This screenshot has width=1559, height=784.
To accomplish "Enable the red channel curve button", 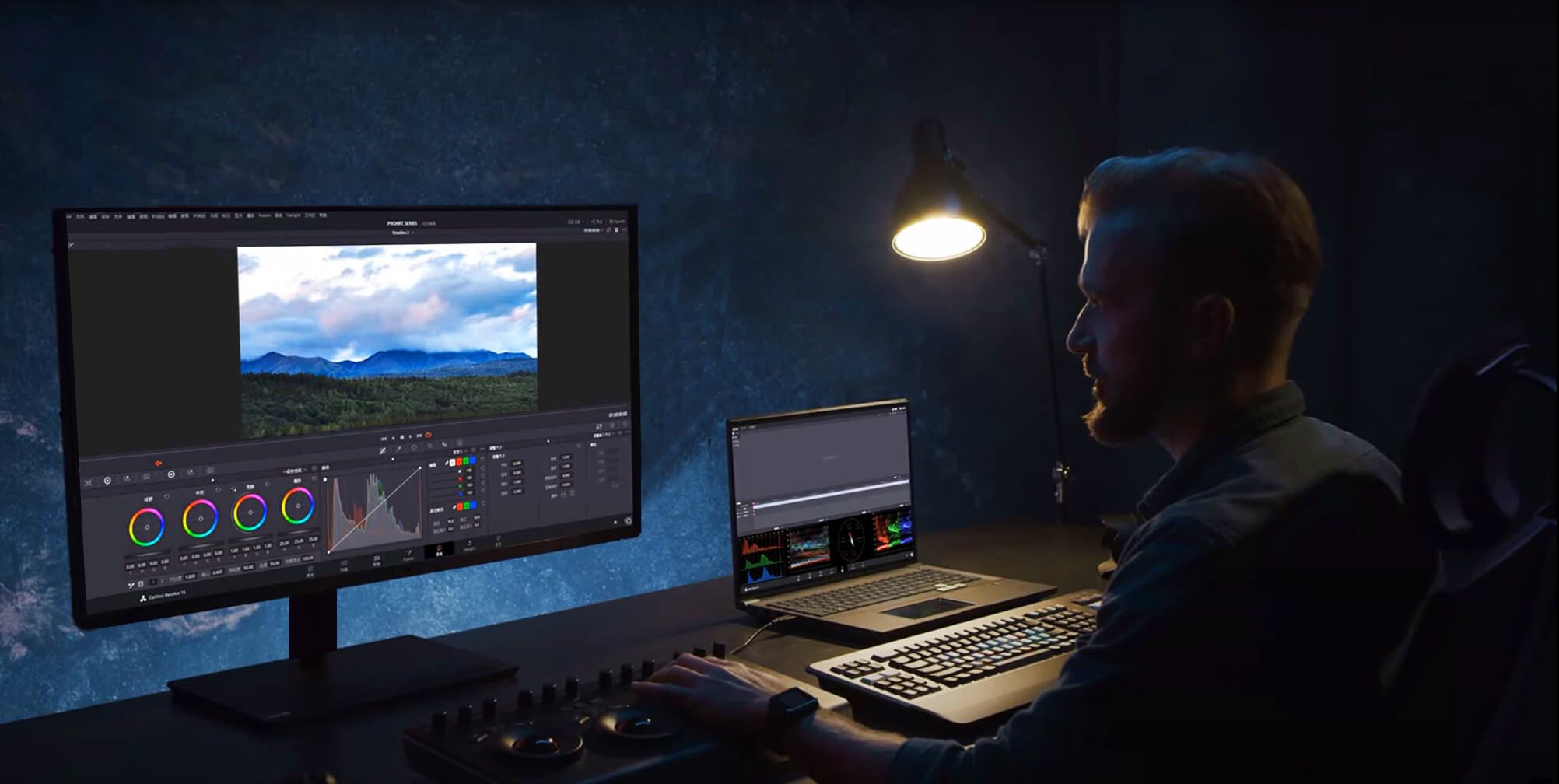I will tap(458, 461).
